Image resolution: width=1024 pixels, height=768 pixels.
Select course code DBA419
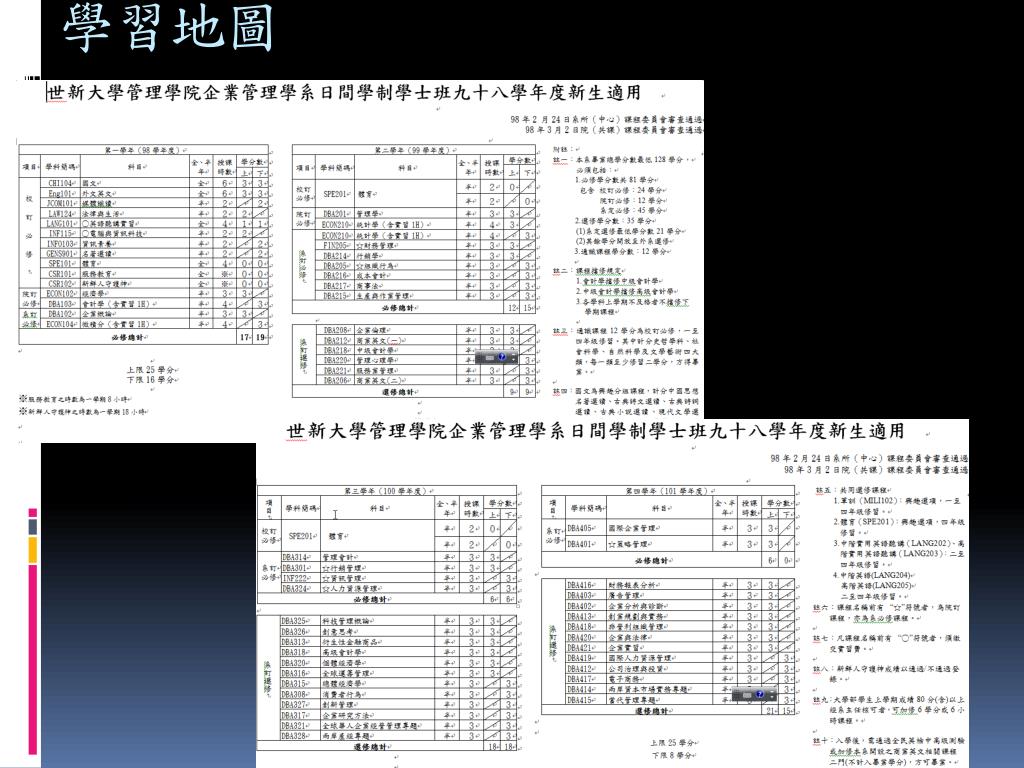pos(580,658)
